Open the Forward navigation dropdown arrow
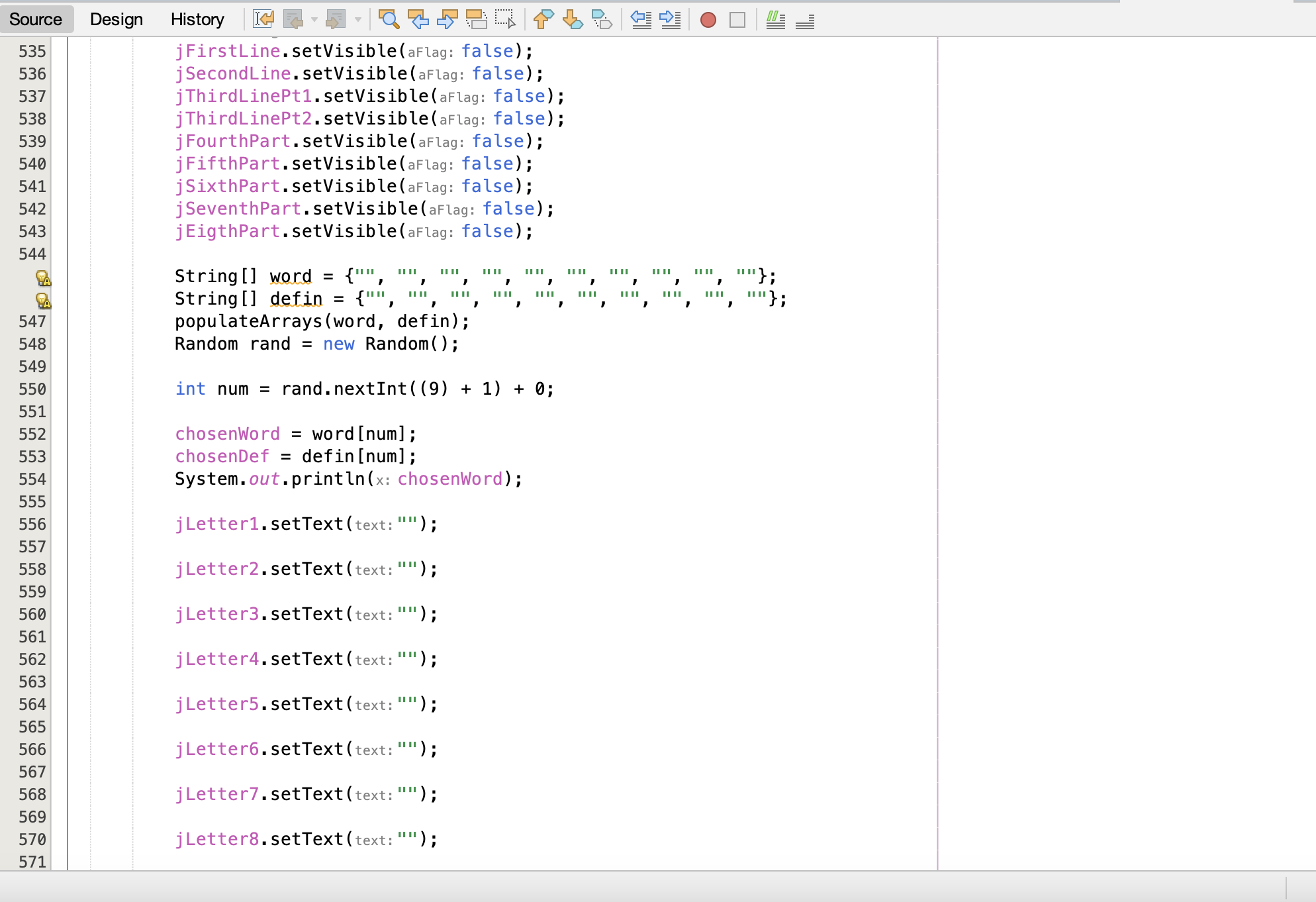The height and width of the screenshot is (902, 1316). (x=358, y=20)
